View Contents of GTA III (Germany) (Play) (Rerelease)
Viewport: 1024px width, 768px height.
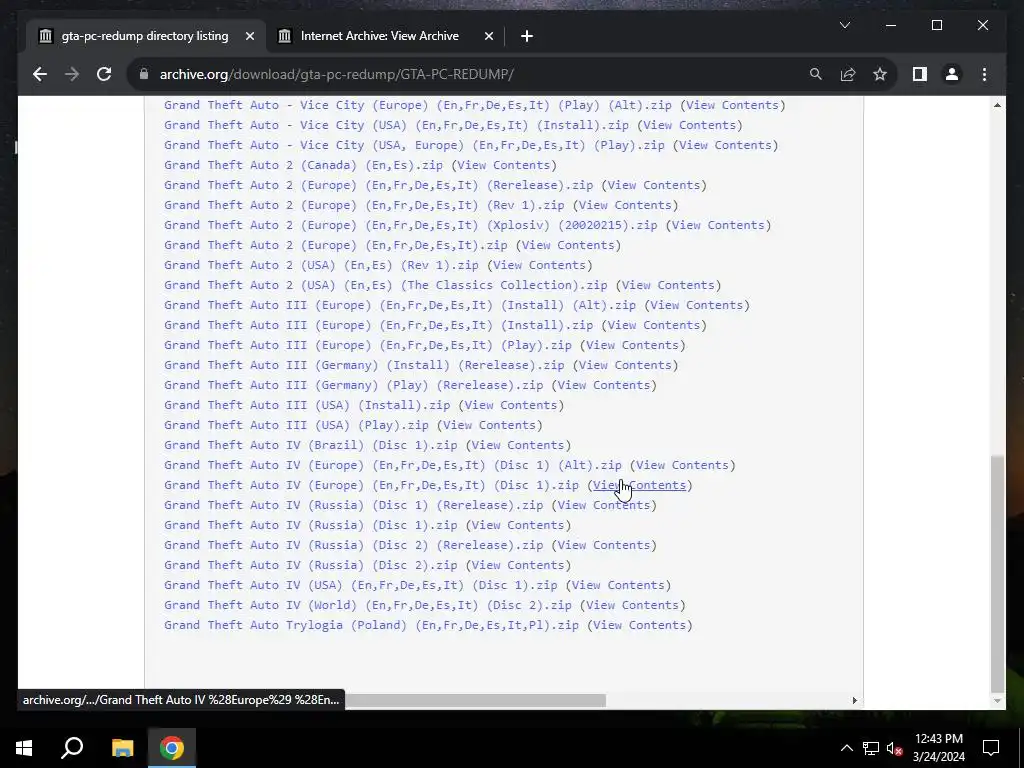603,385
